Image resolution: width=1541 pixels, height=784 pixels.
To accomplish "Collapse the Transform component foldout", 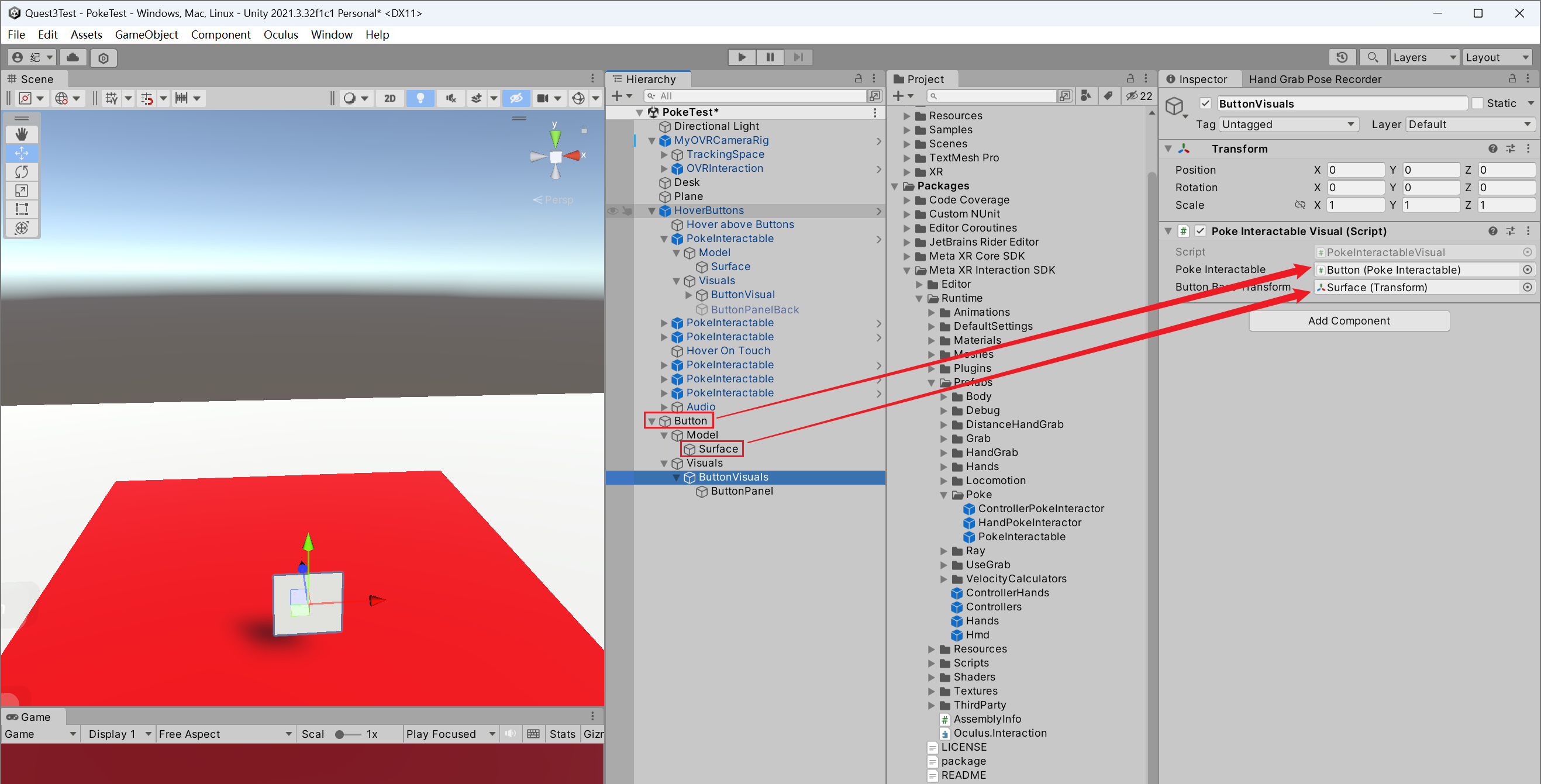I will 1168,148.
